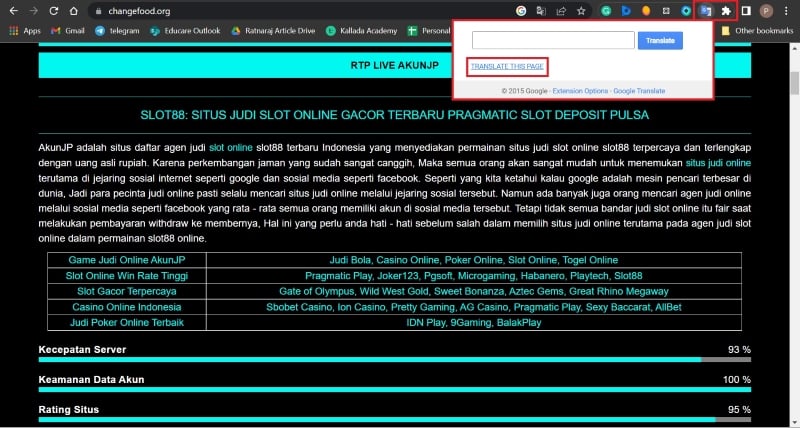Follow the 'slot online' link in paragraph
This screenshot has width=800, height=428.
pos(231,148)
